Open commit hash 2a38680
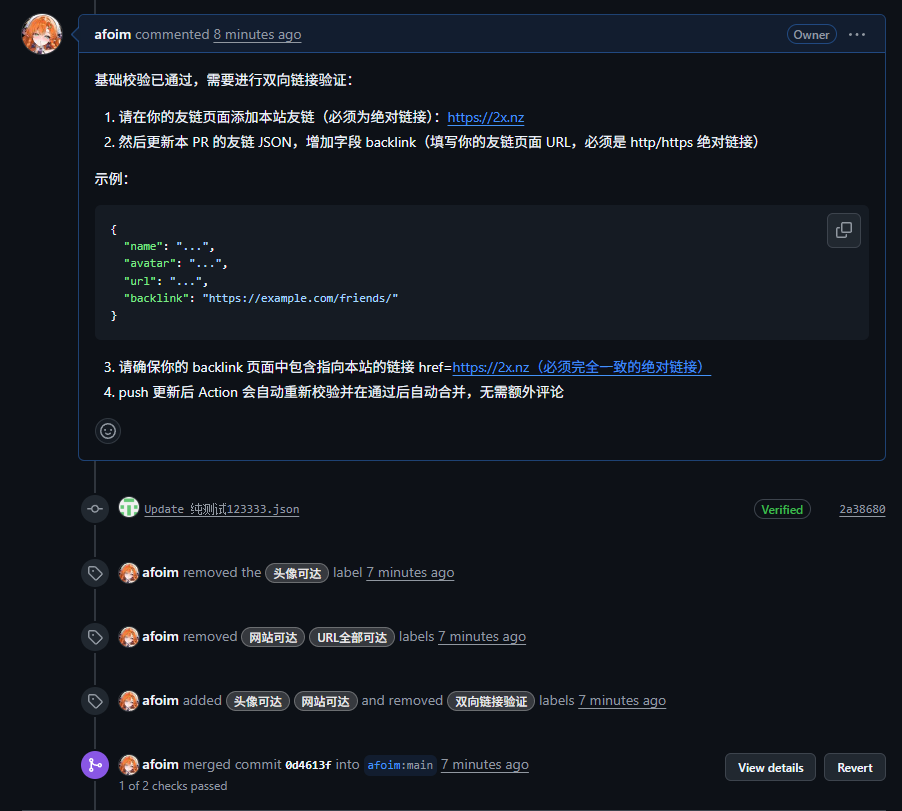The width and height of the screenshot is (902, 811). 862,509
